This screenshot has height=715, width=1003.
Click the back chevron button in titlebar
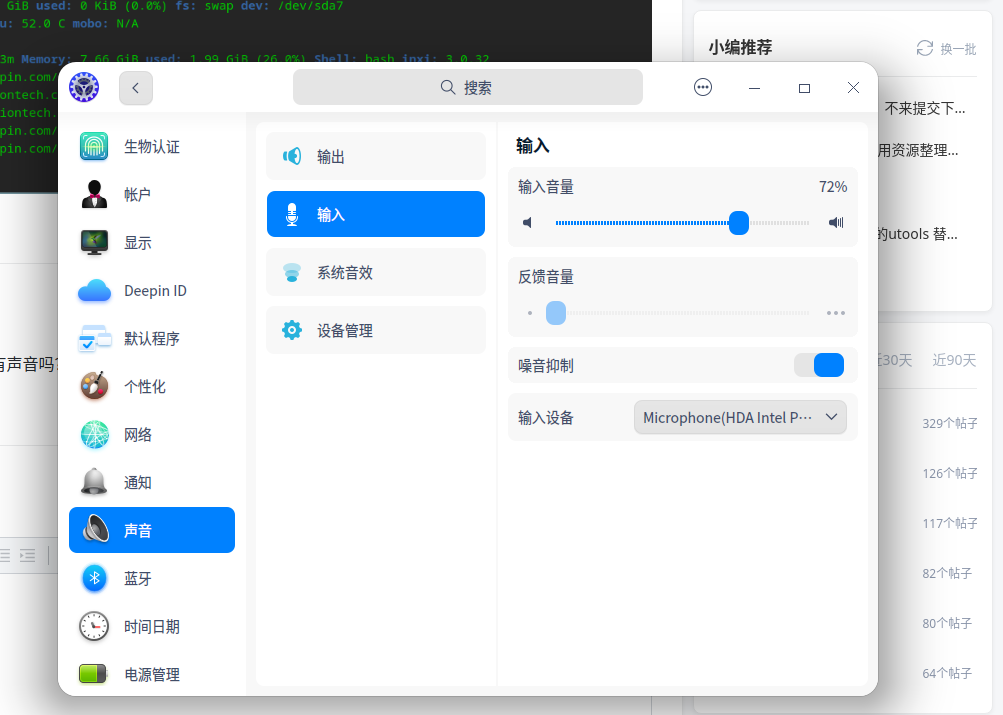tap(136, 88)
